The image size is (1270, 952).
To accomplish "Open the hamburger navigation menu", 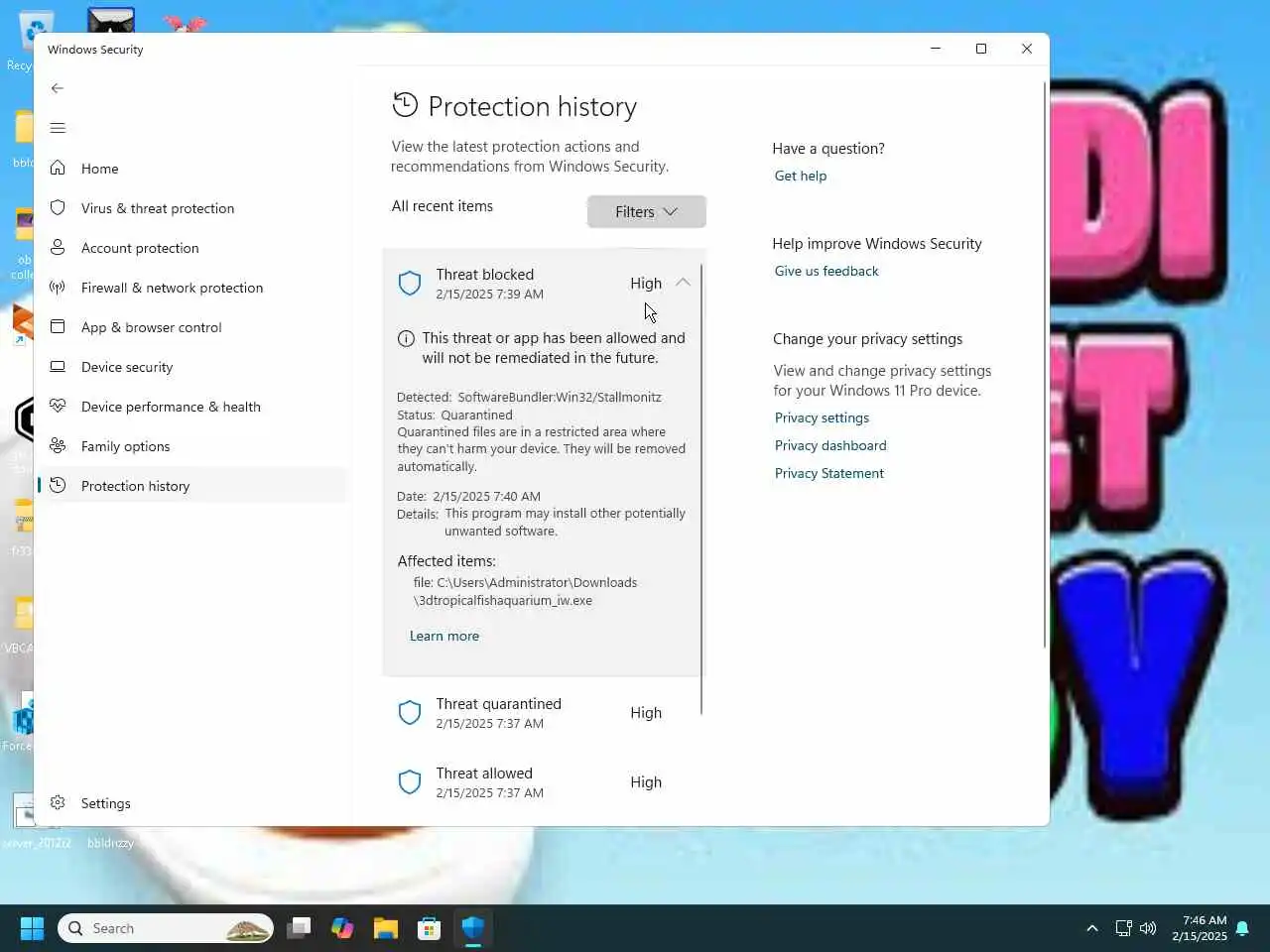I will pyautogui.click(x=58, y=128).
